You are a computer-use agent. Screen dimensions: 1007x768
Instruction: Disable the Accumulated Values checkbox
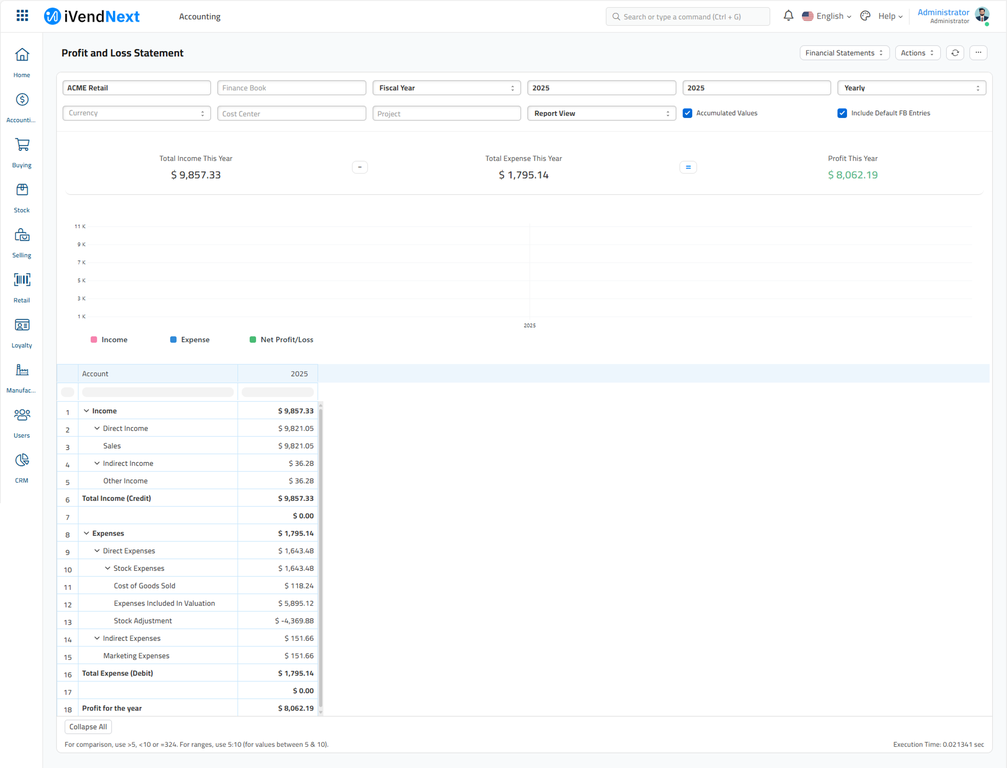coord(686,113)
